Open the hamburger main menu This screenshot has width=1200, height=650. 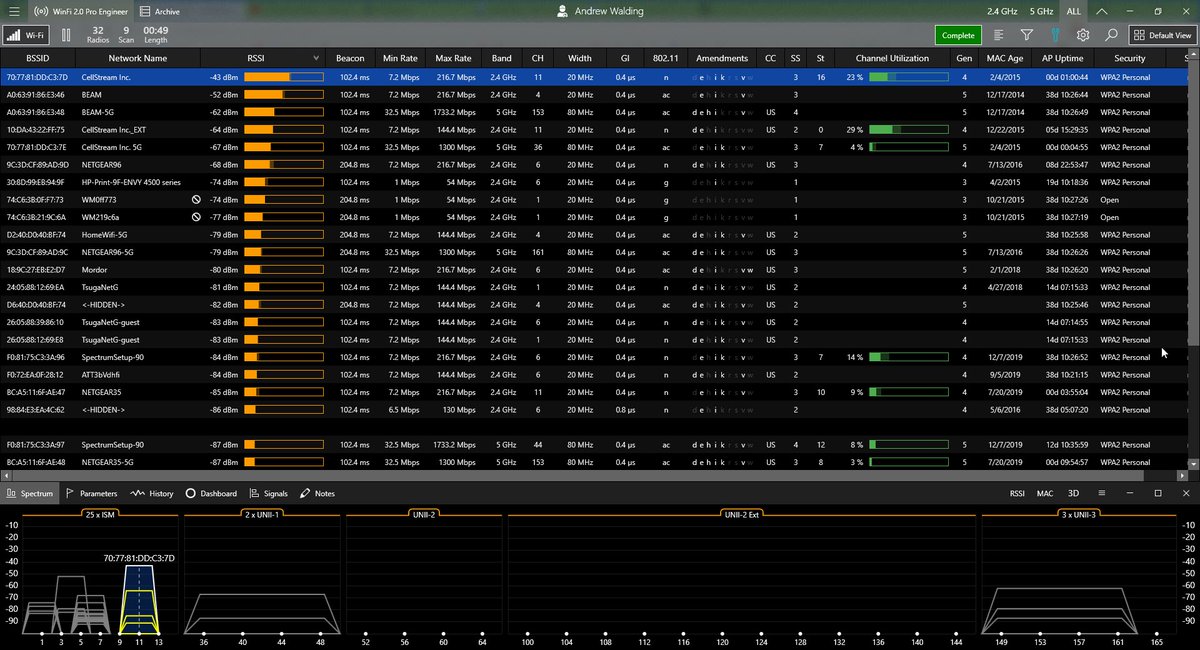pyautogui.click(x=13, y=11)
